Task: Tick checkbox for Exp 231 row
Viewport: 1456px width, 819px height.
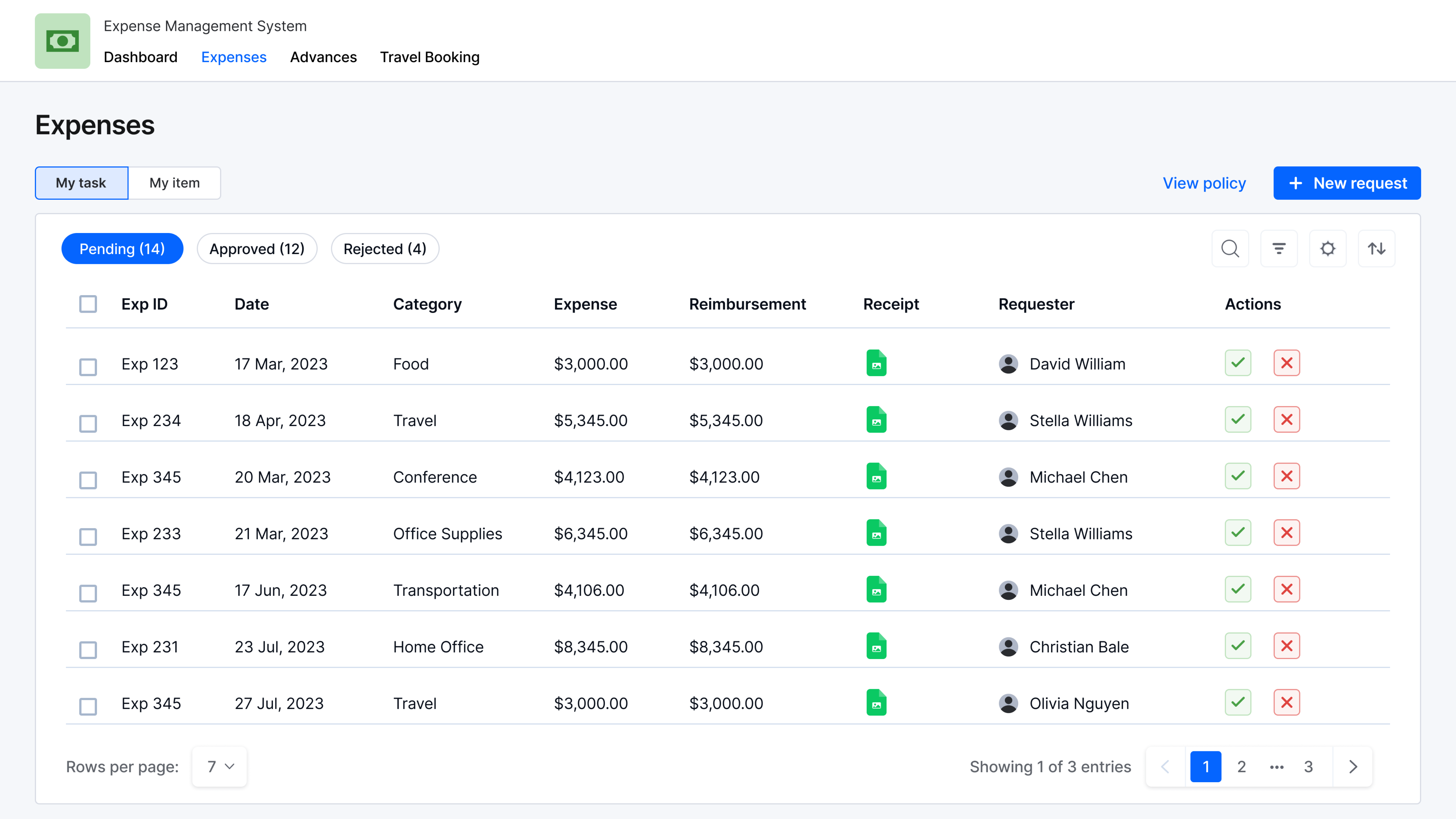Action: [88, 649]
